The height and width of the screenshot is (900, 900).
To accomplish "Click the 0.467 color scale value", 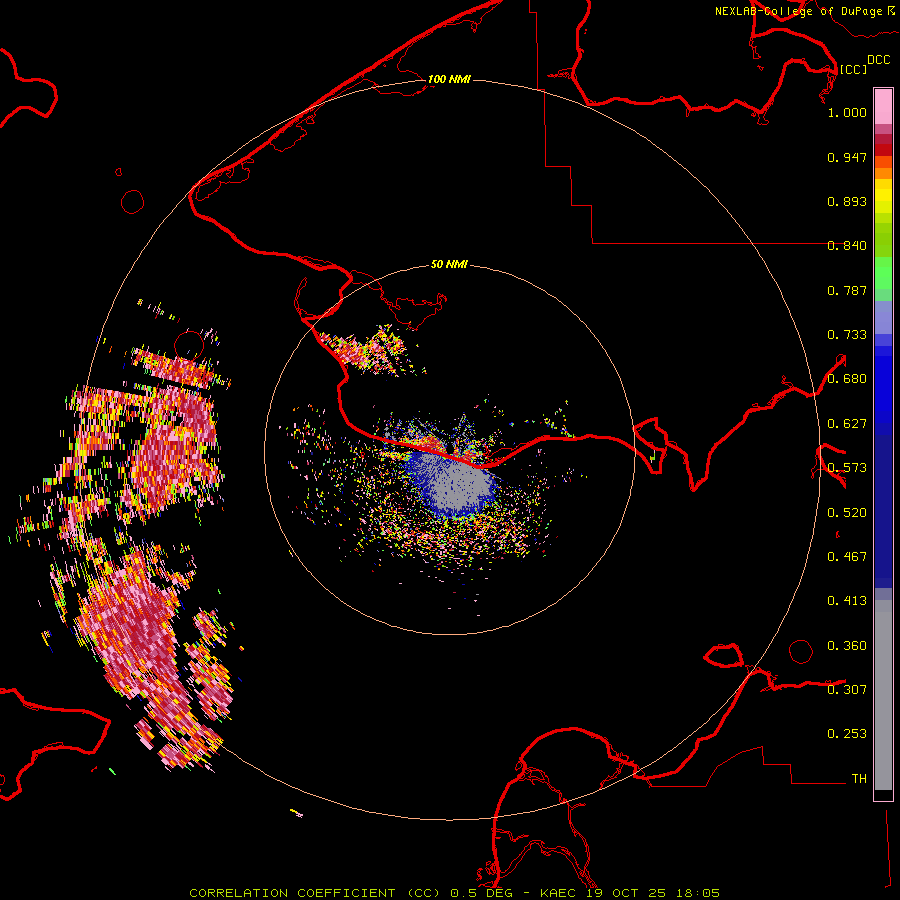I will pos(847,557).
